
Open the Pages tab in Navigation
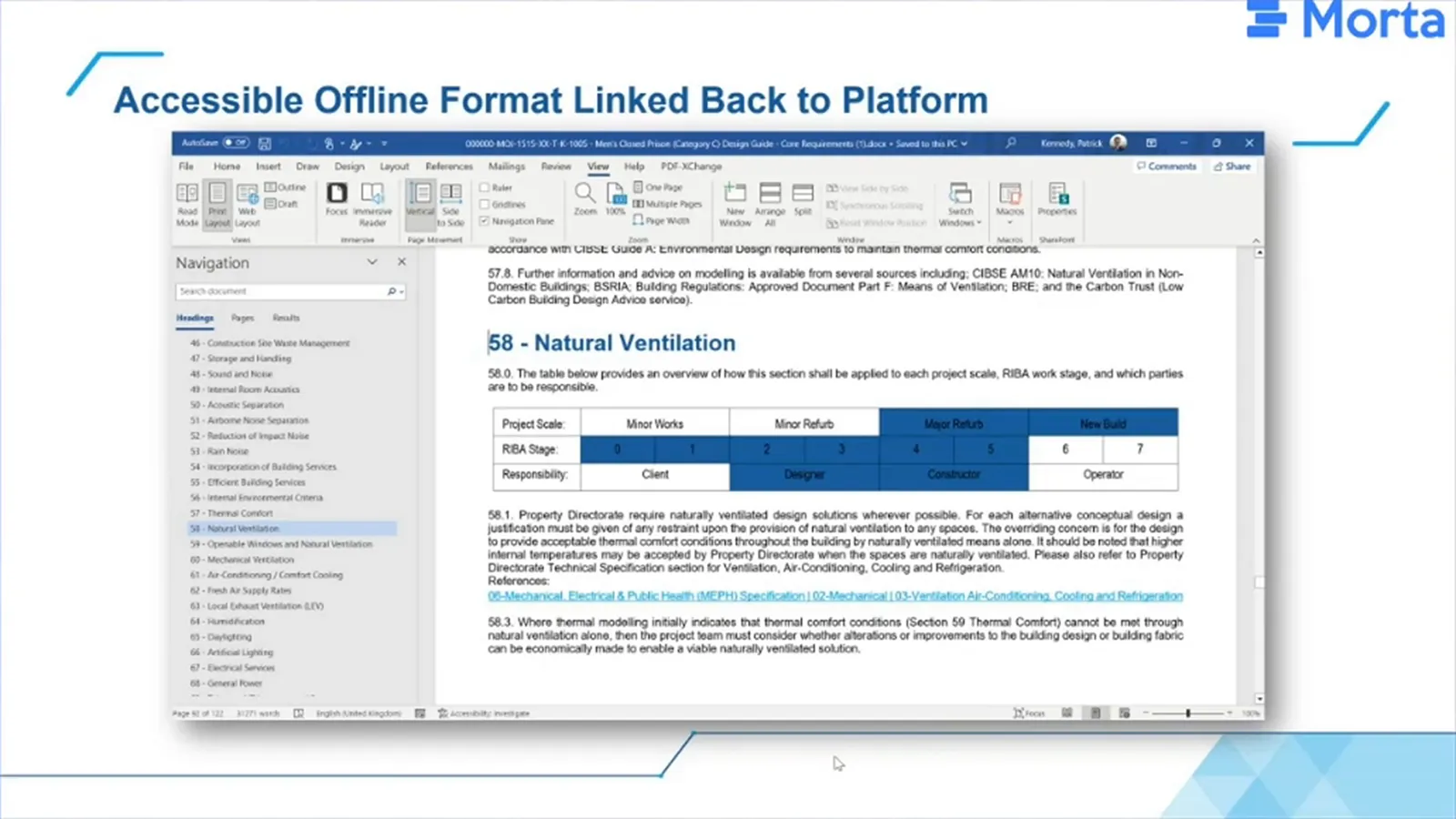click(242, 318)
